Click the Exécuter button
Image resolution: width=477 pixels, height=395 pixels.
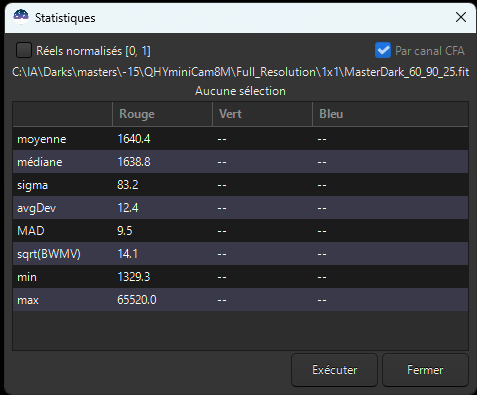point(334,370)
